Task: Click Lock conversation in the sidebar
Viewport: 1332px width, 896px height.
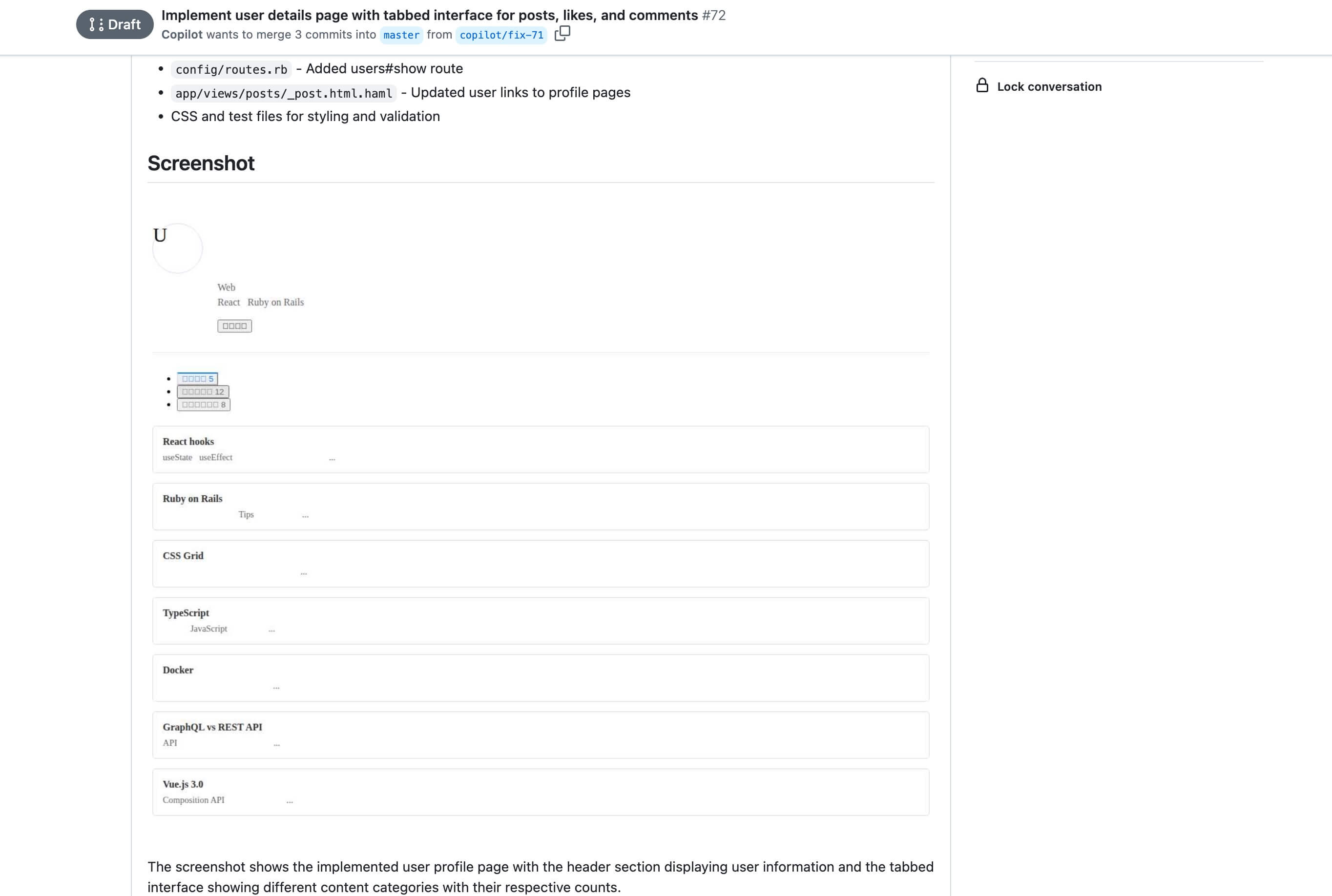Action: [1049, 86]
